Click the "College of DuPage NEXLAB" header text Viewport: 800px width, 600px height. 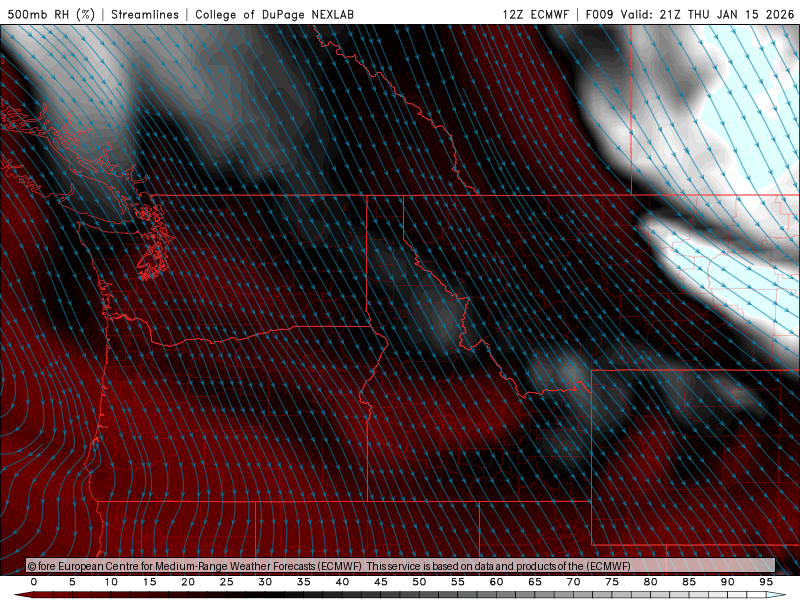tap(274, 14)
